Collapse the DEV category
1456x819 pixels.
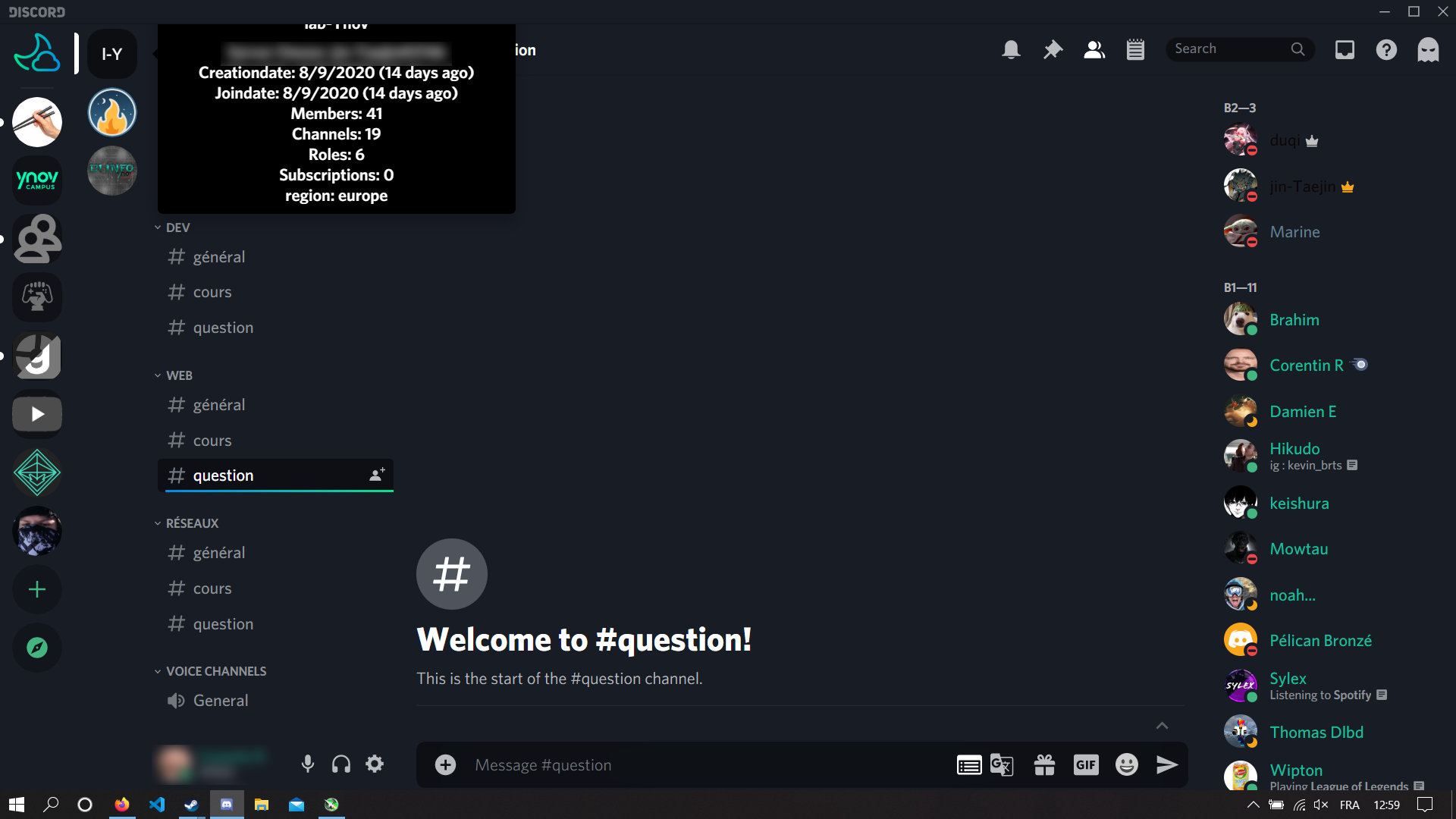point(177,227)
